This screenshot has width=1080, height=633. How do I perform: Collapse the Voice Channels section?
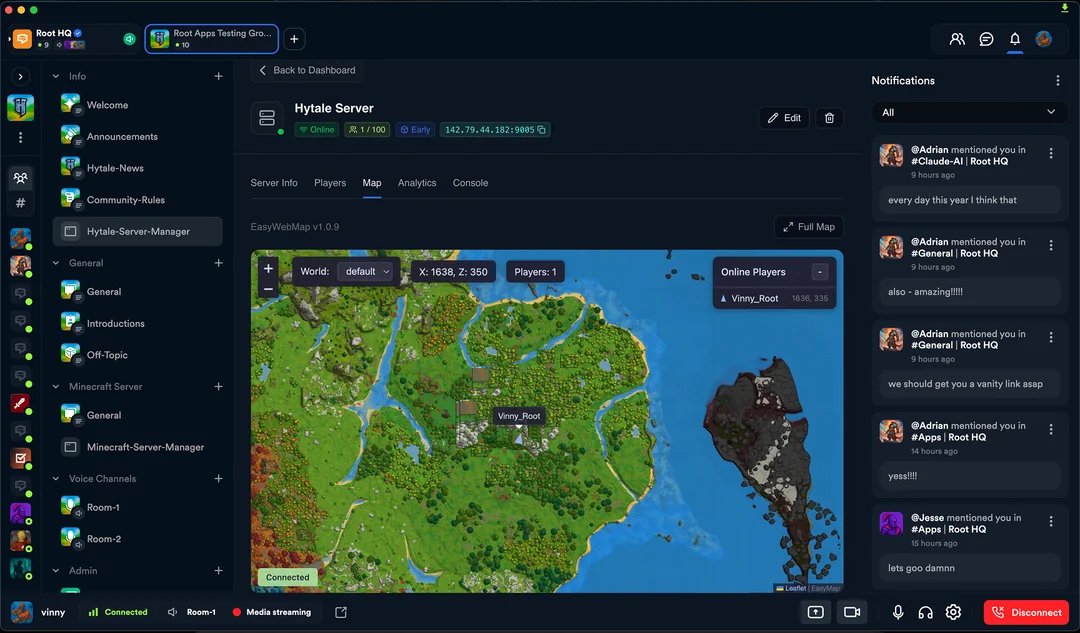click(57, 478)
